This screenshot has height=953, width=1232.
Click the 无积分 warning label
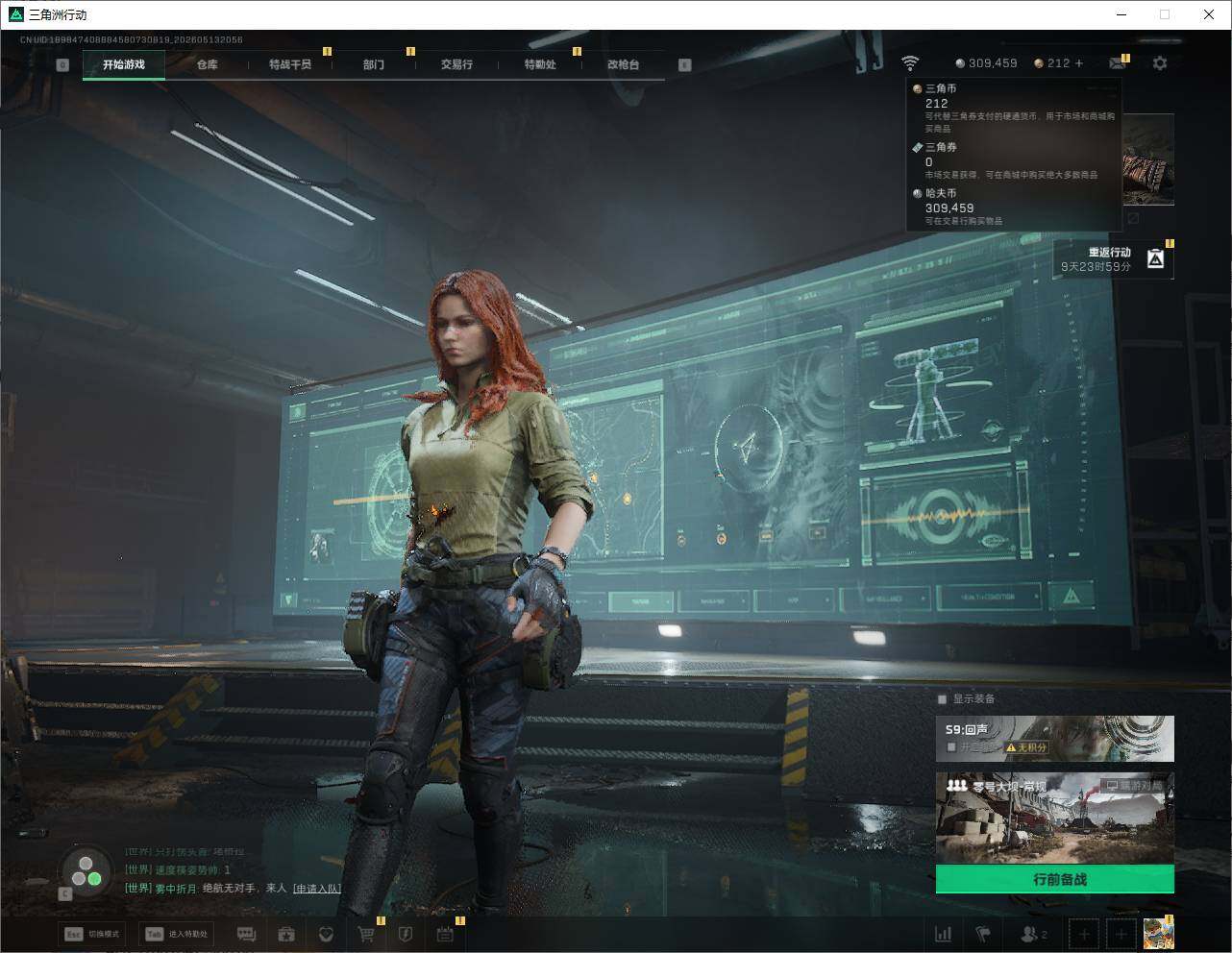click(x=1026, y=747)
